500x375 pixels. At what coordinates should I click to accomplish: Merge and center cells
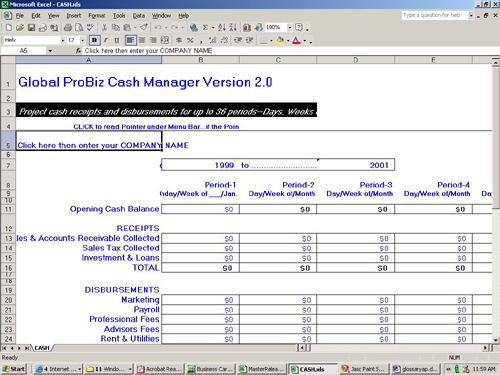165,41
